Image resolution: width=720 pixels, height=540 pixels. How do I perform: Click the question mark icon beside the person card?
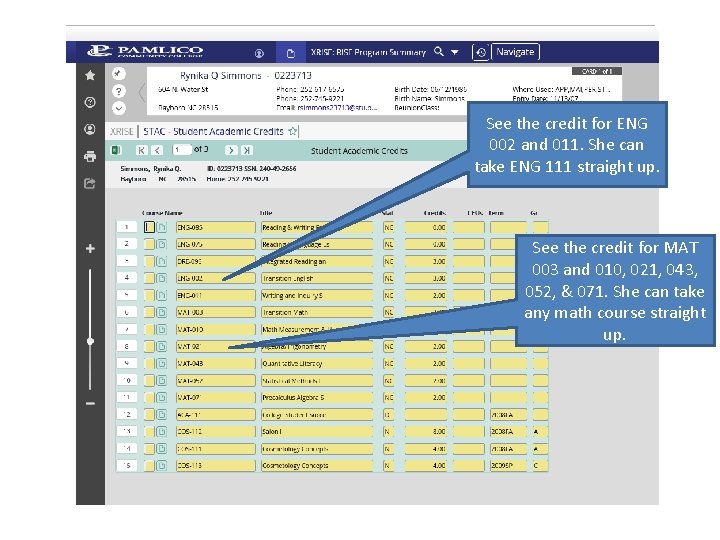click(x=118, y=91)
